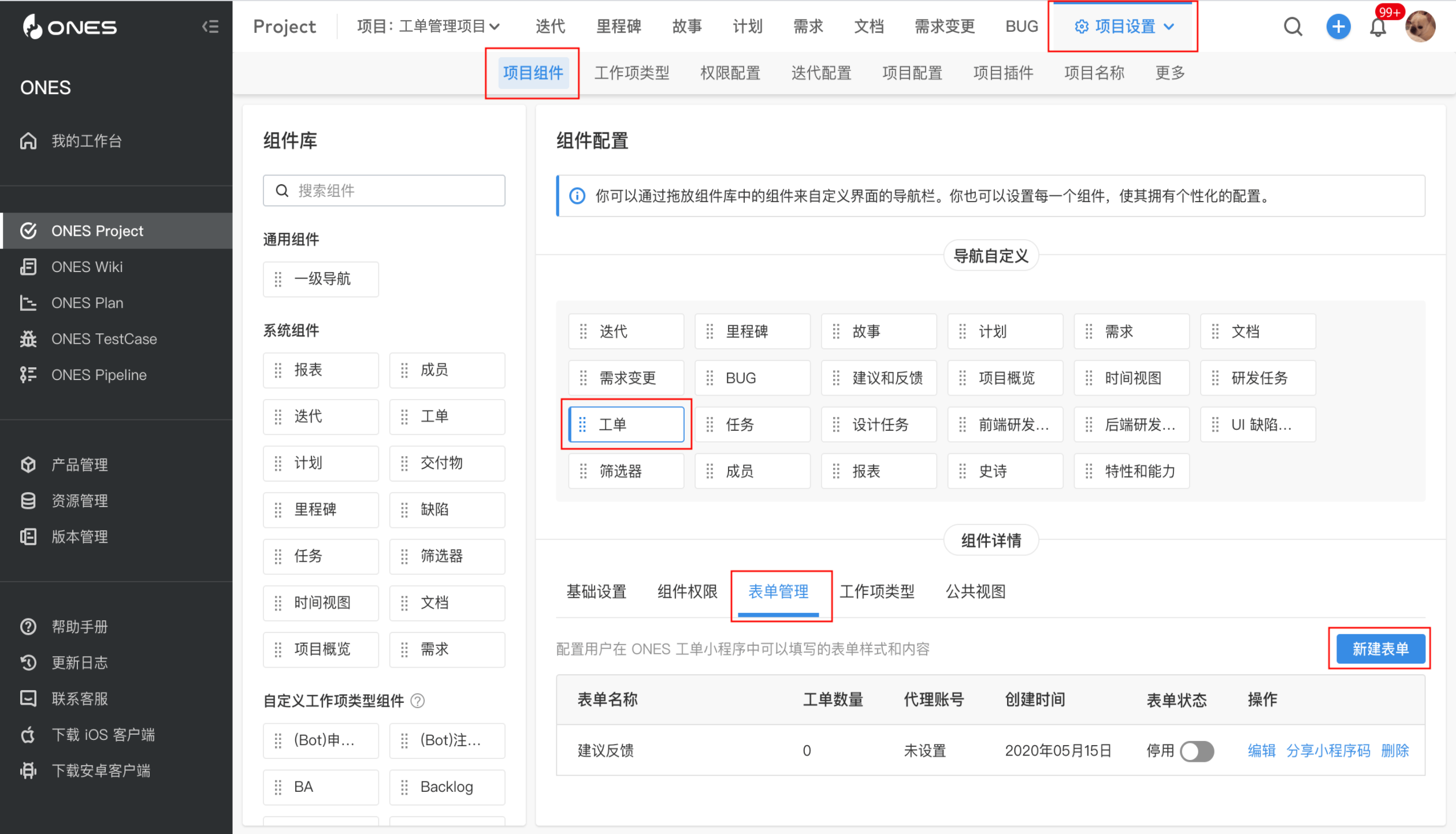Select the 工单 navigation component
This screenshot has height=834, width=1456.
tap(626, 425)
